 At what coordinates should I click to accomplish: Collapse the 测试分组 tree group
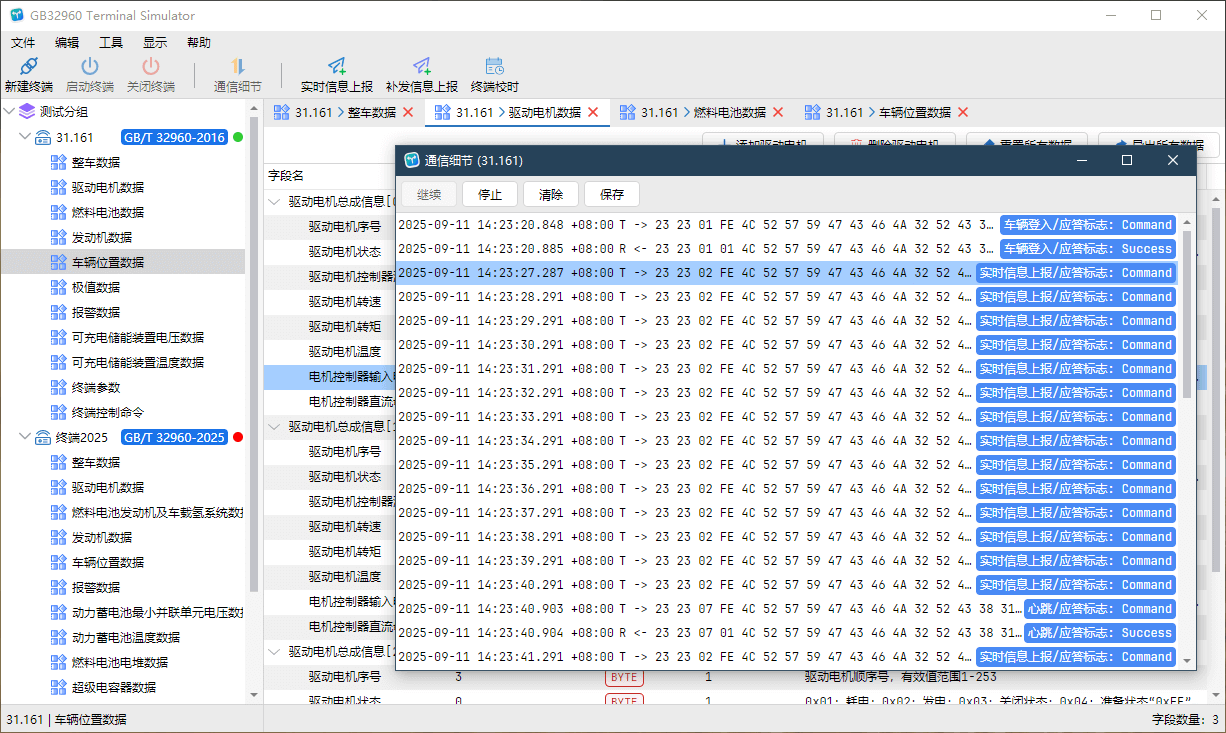click(x=9, y=111)
